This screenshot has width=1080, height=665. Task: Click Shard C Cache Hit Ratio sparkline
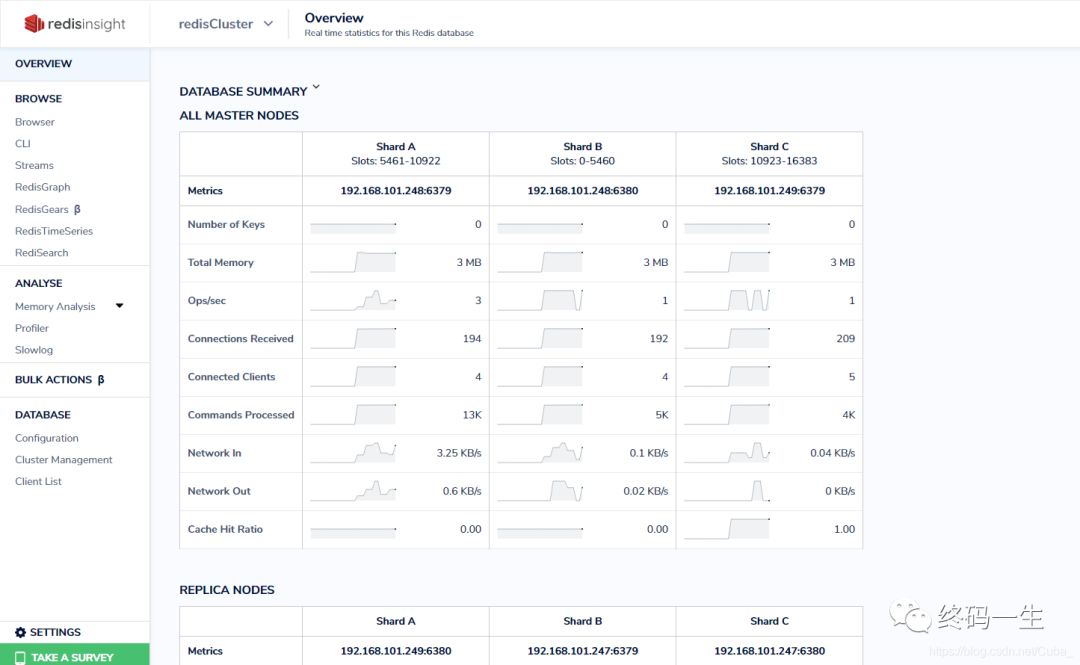click(727, 529)
